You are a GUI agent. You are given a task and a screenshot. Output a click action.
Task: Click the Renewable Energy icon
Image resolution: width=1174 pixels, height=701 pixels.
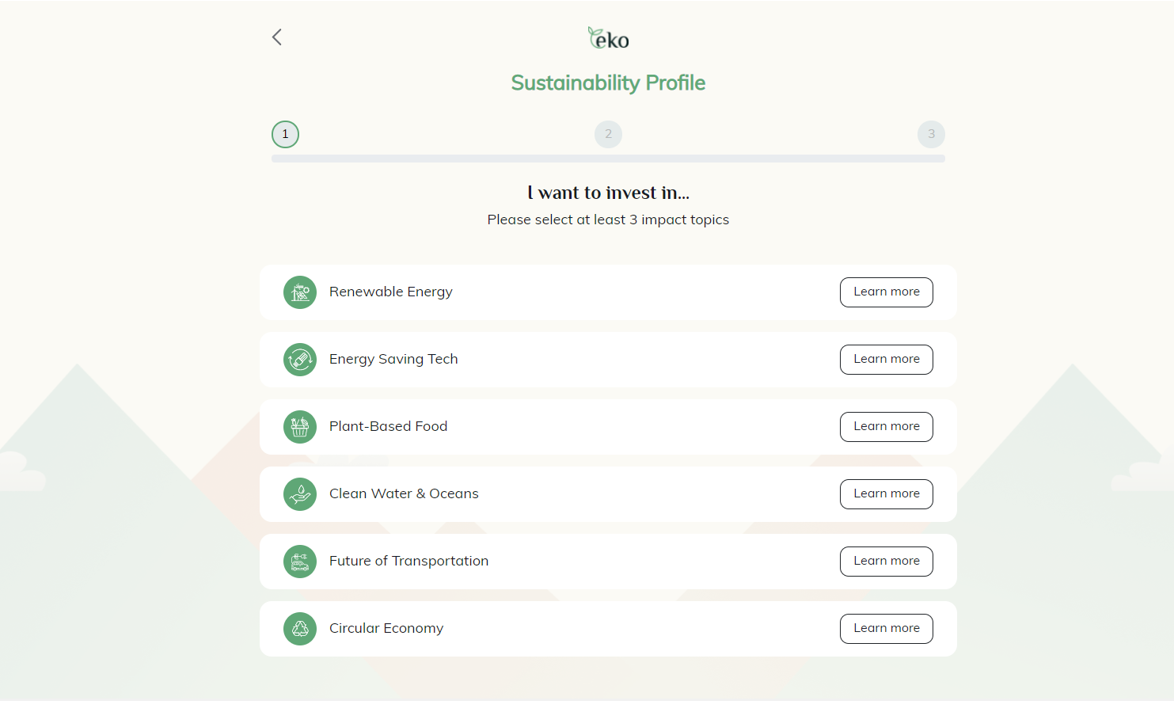coord(300,292)
